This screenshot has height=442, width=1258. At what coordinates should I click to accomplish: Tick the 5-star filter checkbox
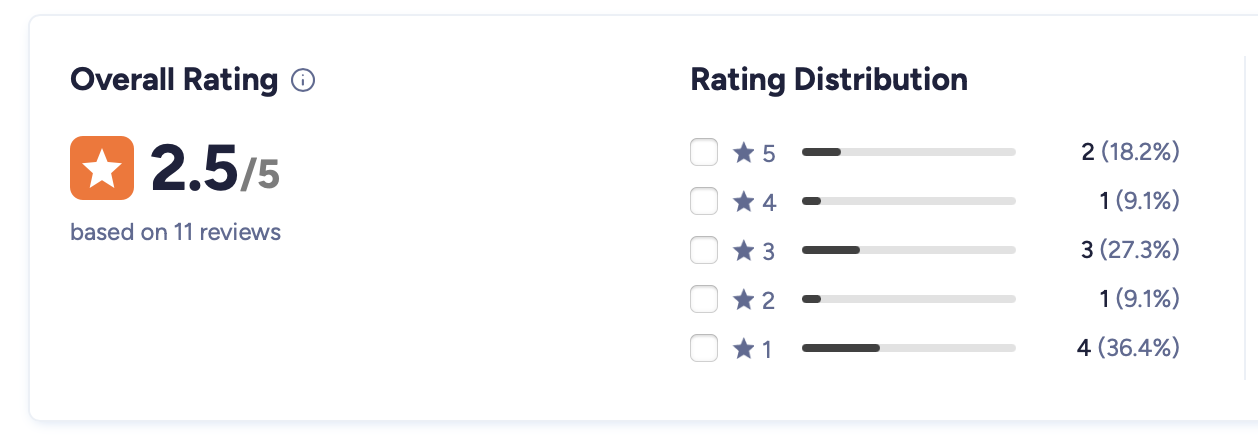(704, 153)
